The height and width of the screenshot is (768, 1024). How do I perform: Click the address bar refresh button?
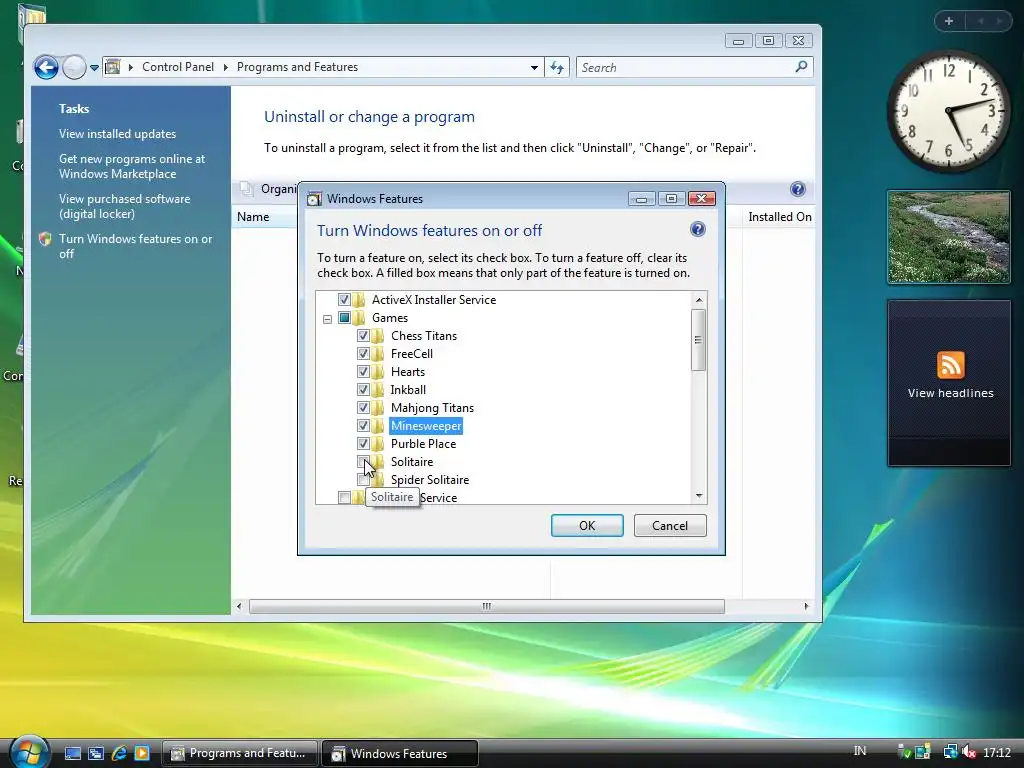[x=557, y=67]
